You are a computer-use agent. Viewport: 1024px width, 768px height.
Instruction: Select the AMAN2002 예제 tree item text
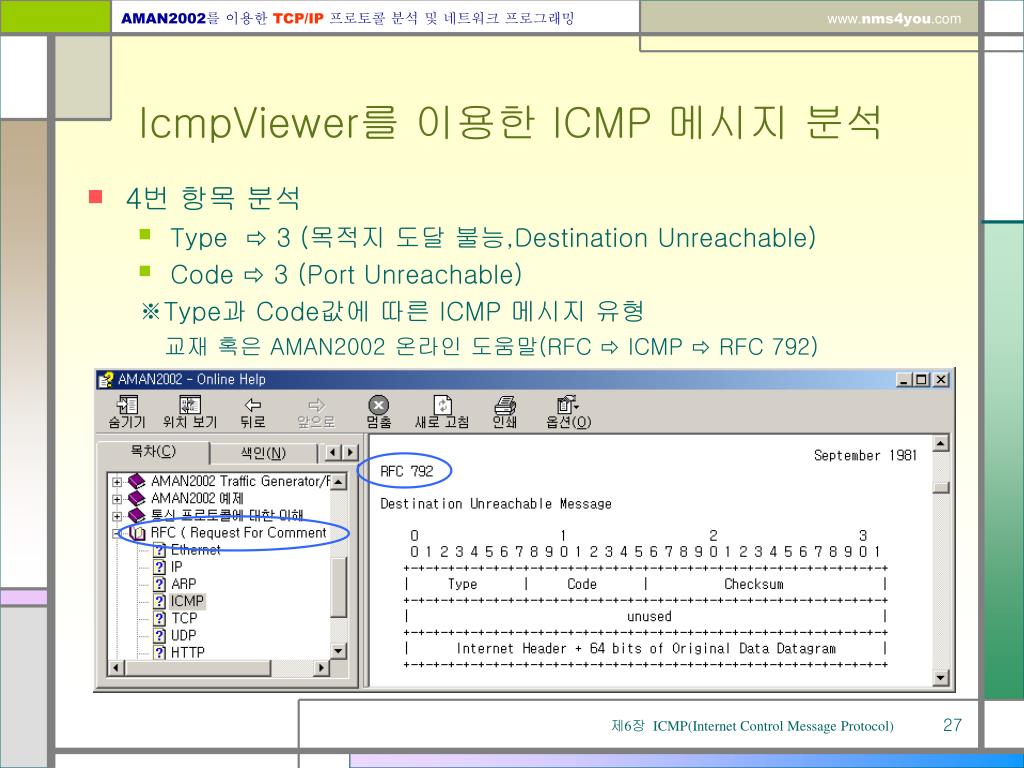[x=197, y=498]
